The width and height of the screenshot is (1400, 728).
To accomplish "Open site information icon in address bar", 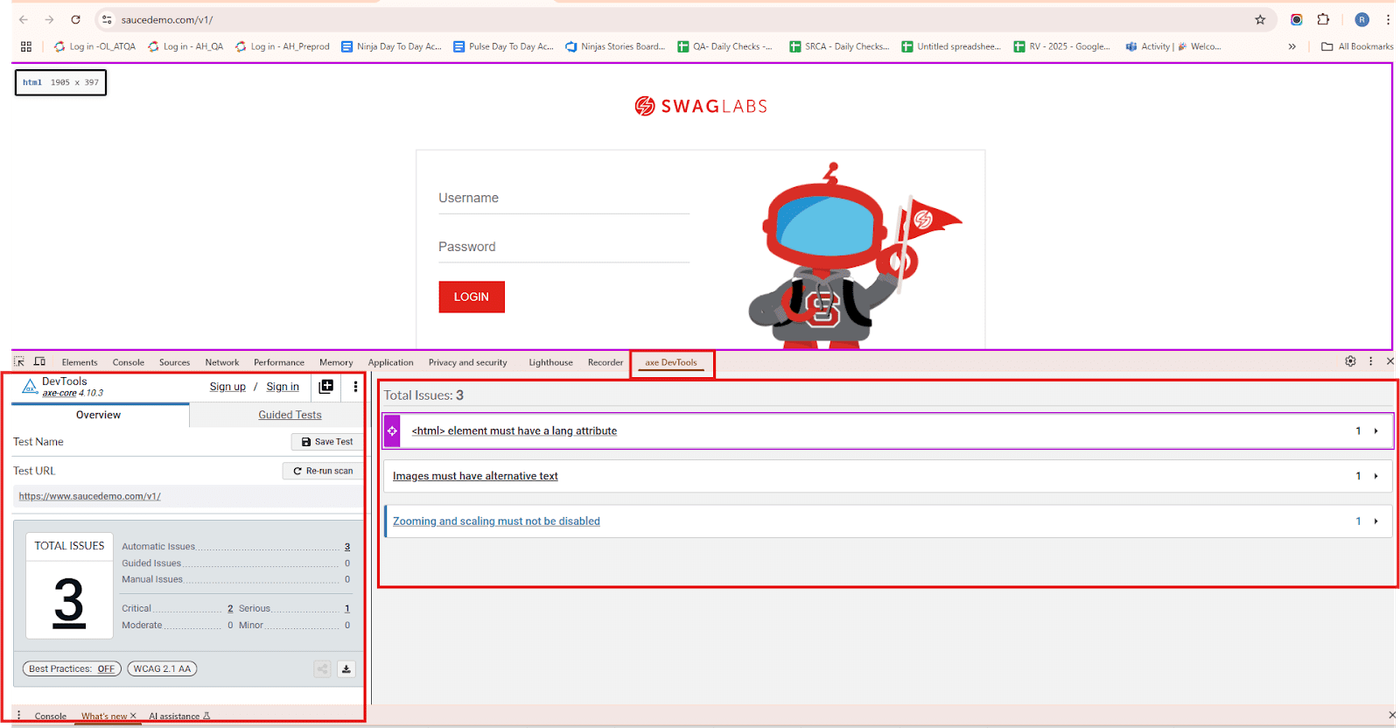I will click(107, 20).
